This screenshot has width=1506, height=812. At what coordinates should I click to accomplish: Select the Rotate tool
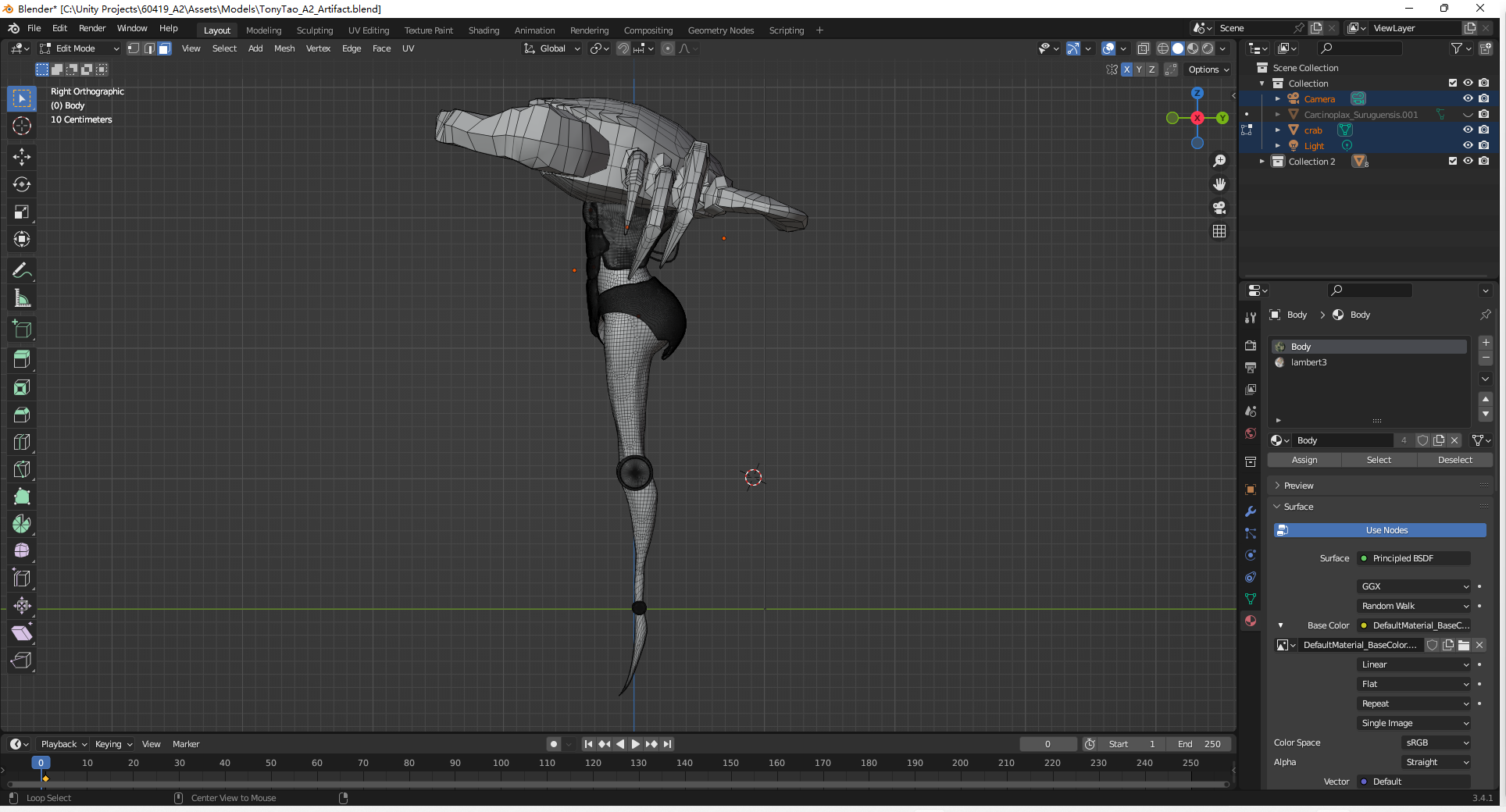(x=22, y=184)
